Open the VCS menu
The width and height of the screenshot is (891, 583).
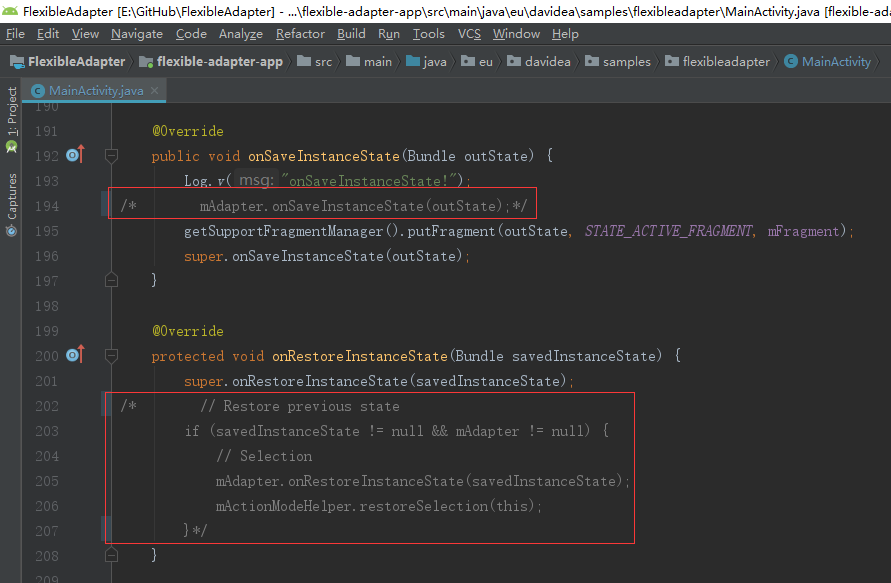tap(469, 34)
